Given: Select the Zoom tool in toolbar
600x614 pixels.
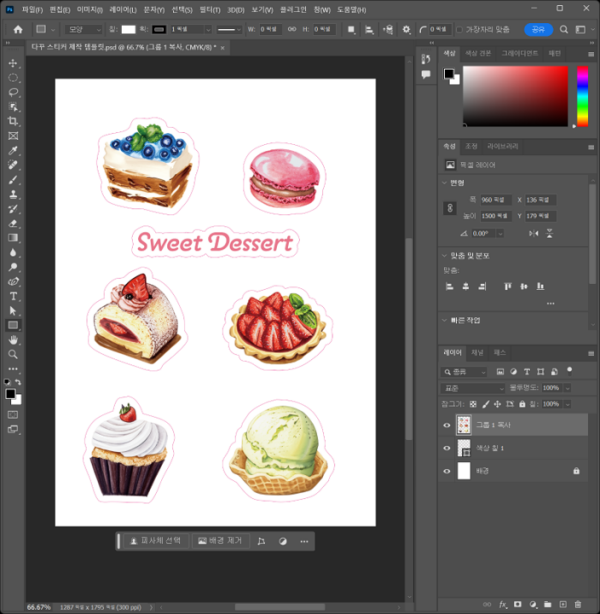Looking at the screenshot, I should [13, 354].
